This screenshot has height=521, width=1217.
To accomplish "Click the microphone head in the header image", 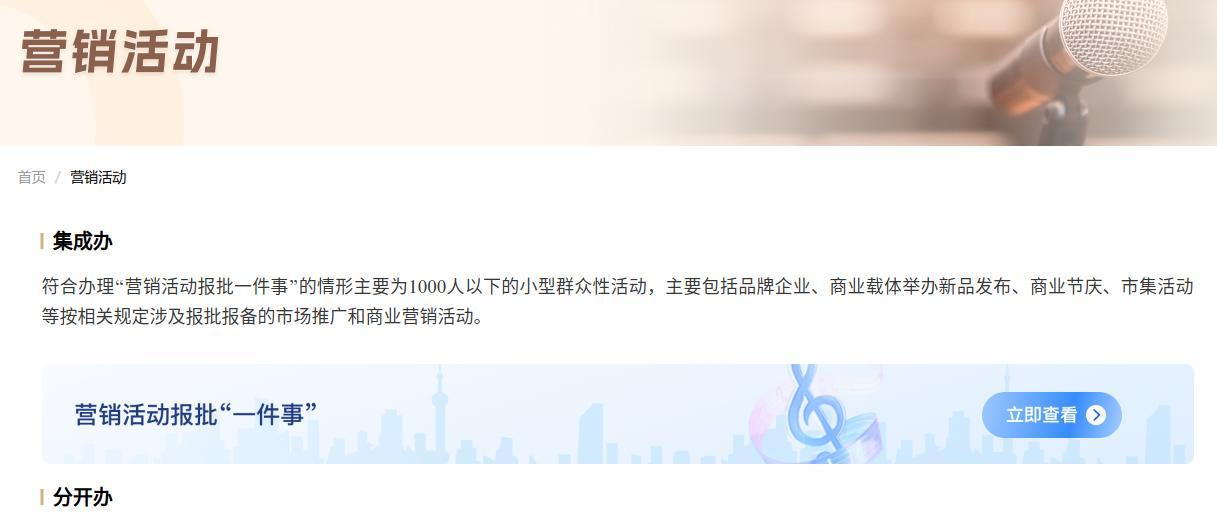I will 1112,33.
